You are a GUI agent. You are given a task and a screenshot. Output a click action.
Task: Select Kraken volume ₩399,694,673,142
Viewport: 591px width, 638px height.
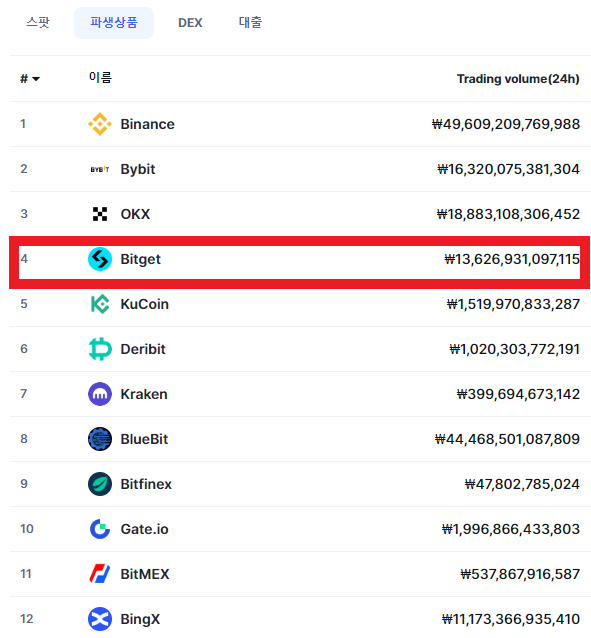tap(518, 394)
